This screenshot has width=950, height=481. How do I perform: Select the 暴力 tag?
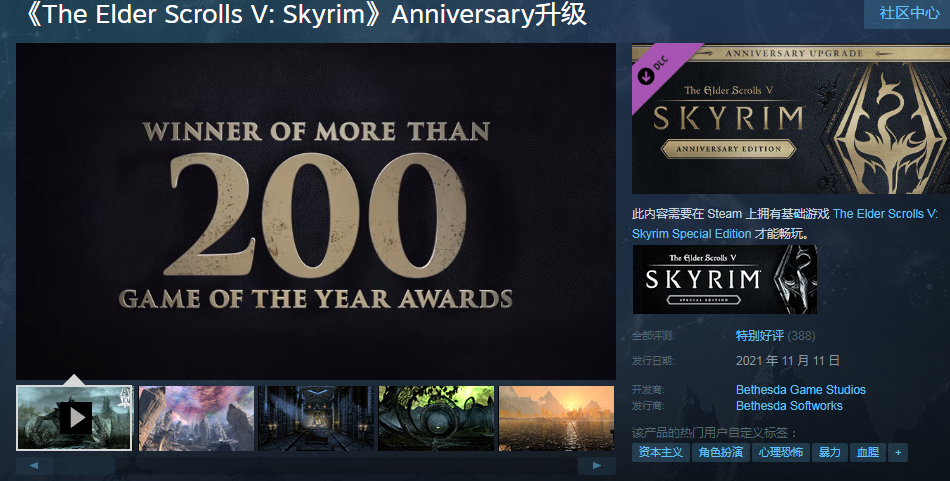coord(829,453)
